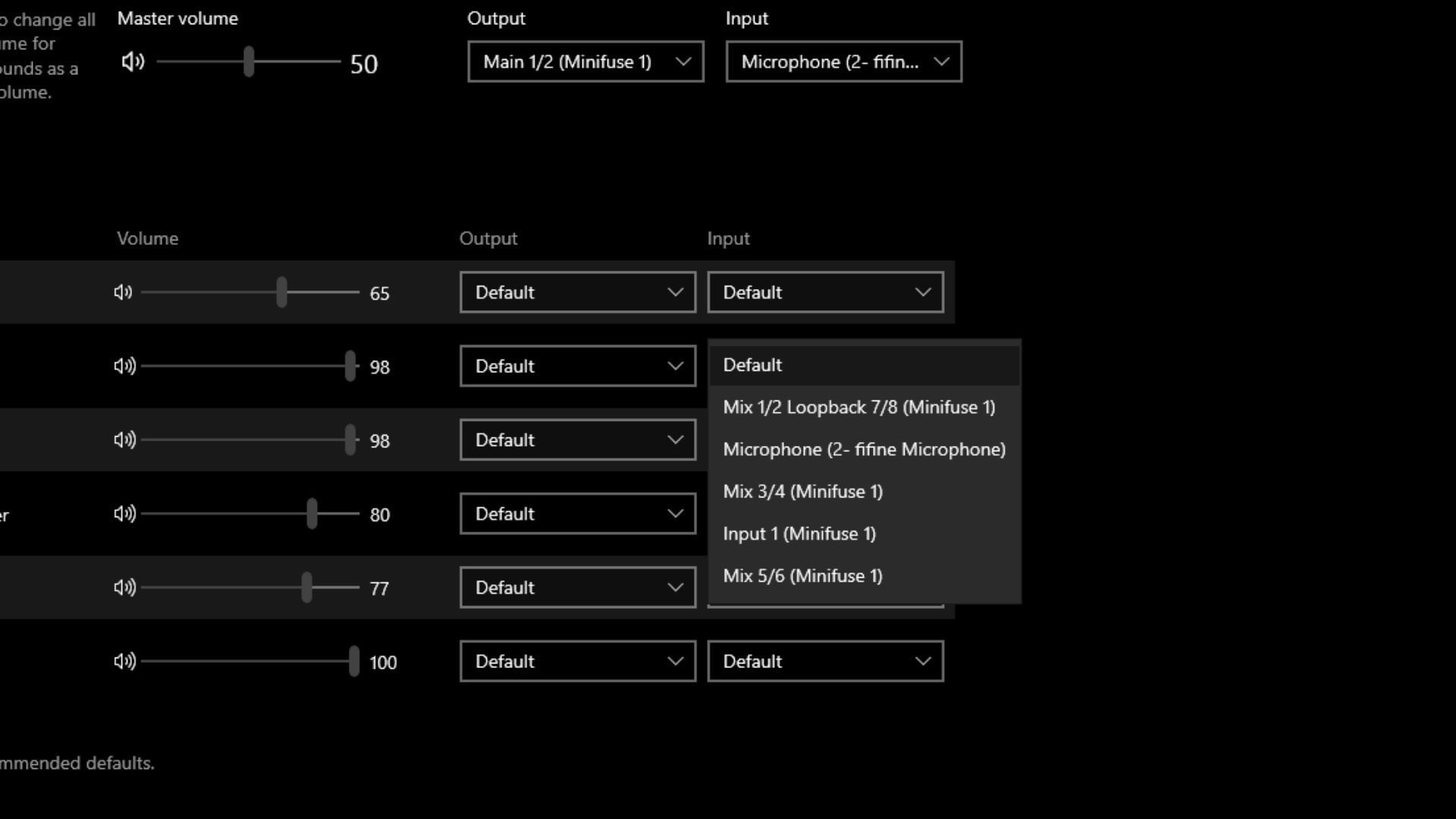Open the Input dropdown in the 65-volume row
This screenshot has width=1456, height=819.
[825, 293]
